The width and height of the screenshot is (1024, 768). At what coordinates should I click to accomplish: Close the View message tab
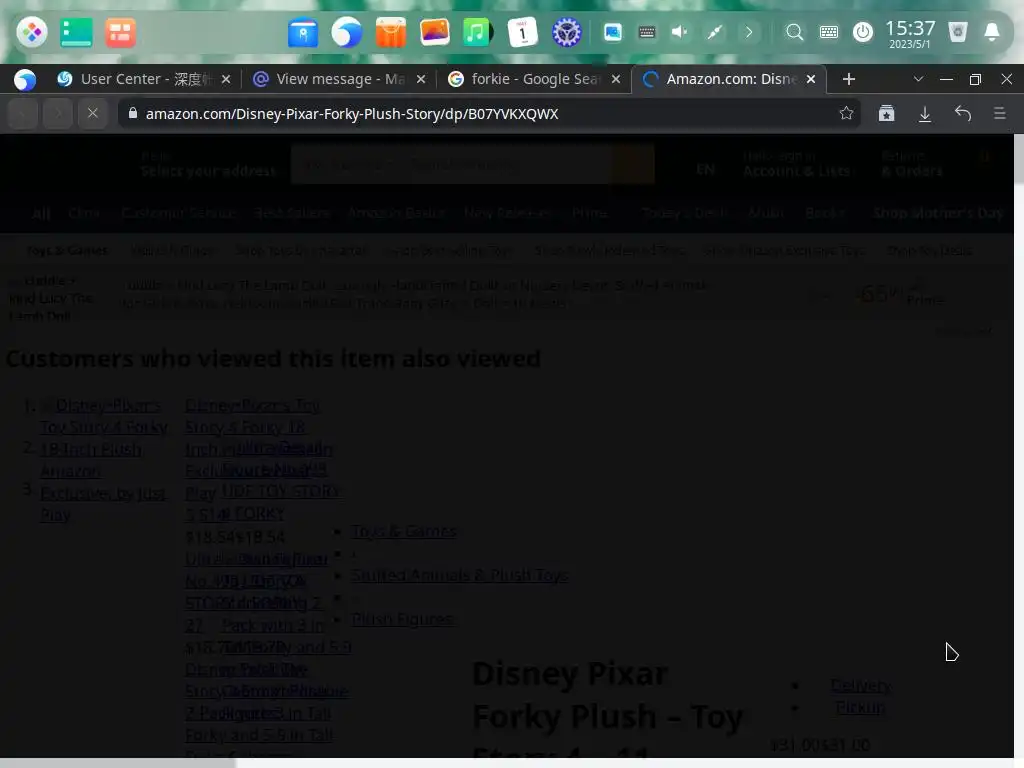[x=421, y=79]
